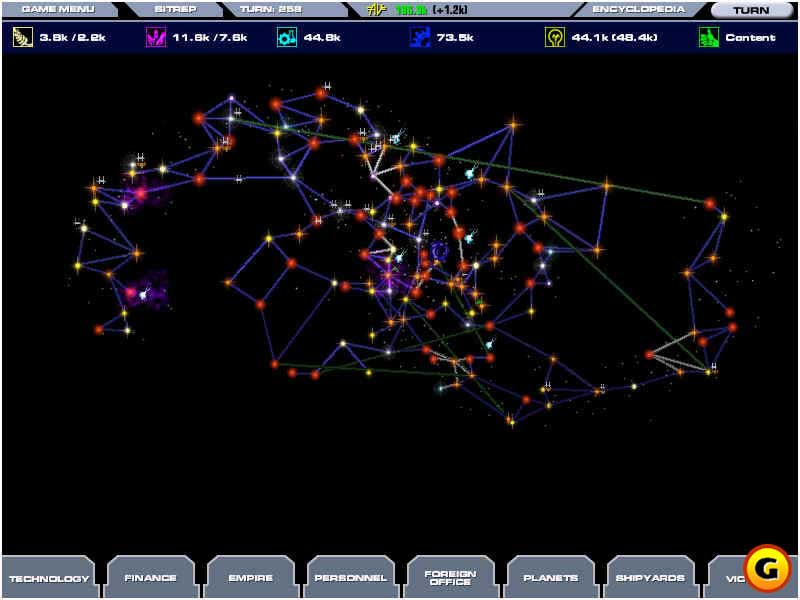This screenshot has height=600, width=800.
Task: Click the magenta minerals resource icon
Action: pos(155,38)
